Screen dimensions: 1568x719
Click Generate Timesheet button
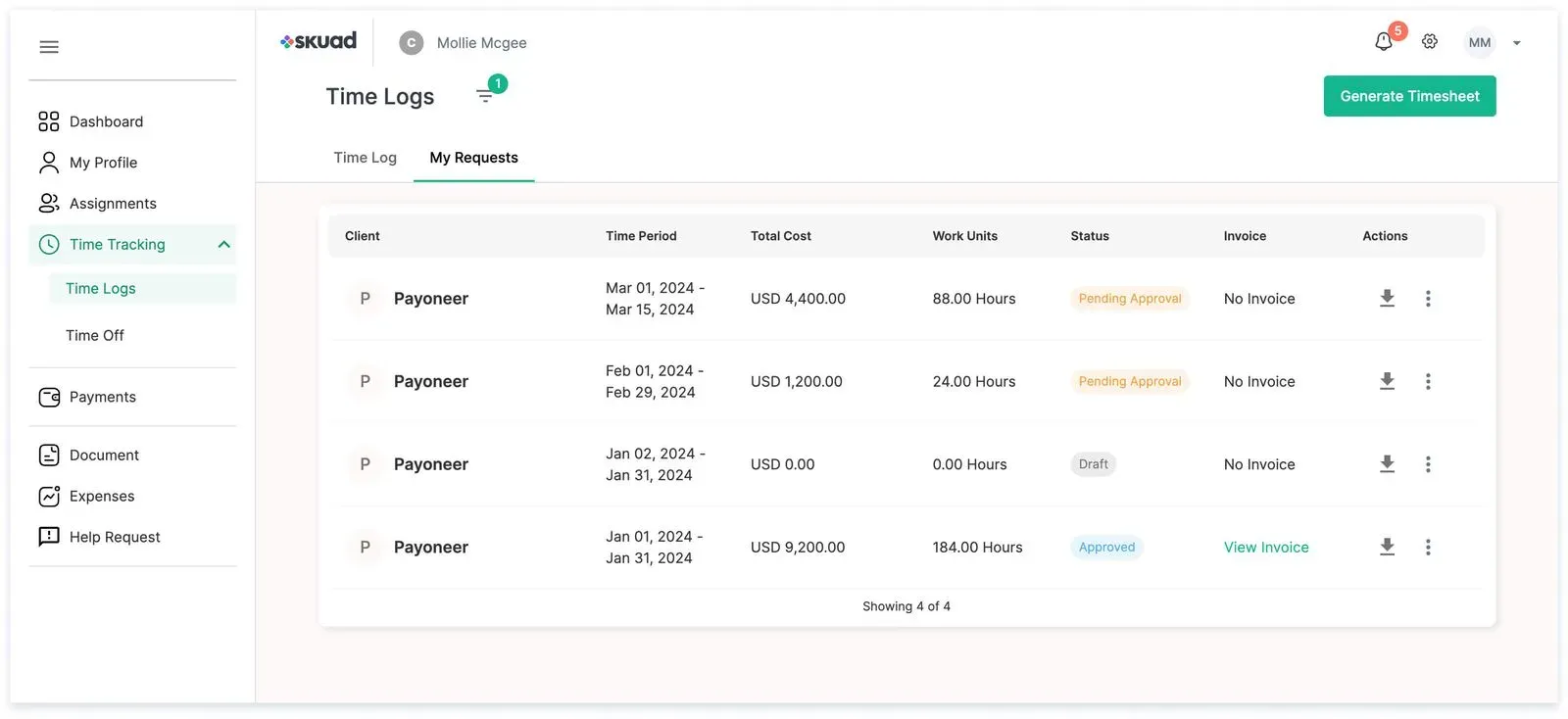click(1409, 96)
